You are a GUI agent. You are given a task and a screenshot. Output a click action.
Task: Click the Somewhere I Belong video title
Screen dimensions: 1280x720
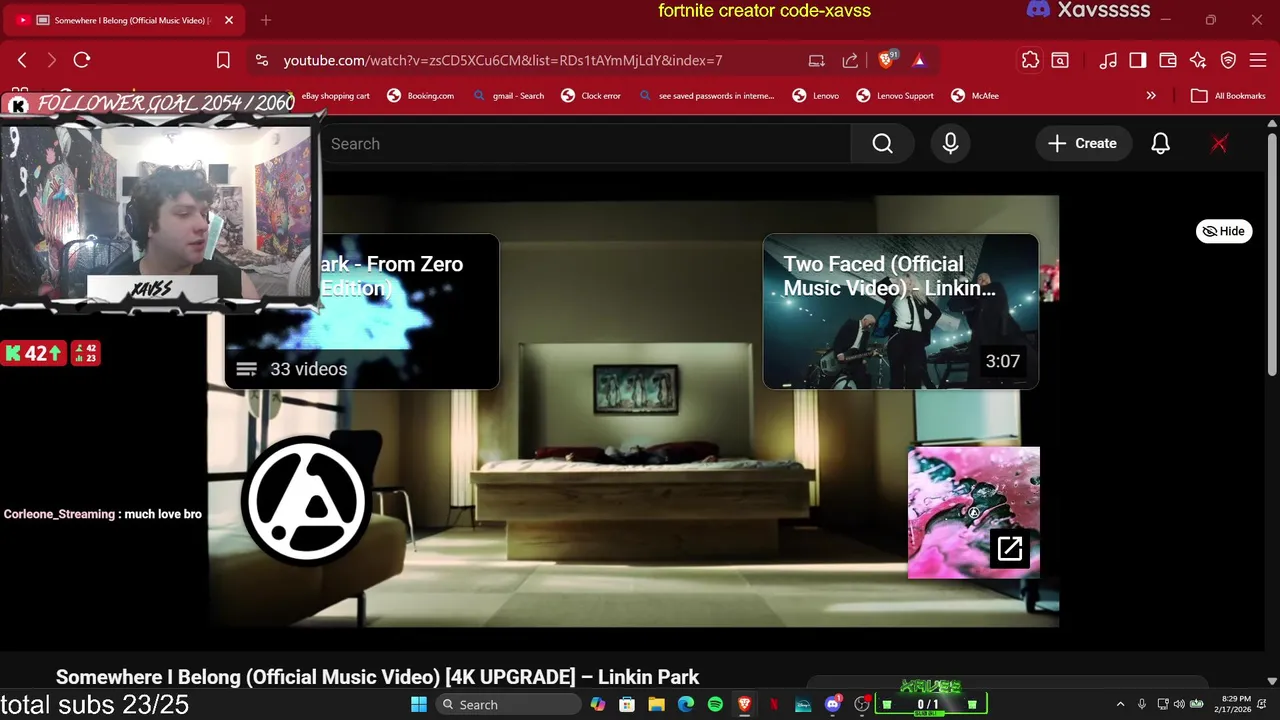pyautogui.click(x=377, y=677)
